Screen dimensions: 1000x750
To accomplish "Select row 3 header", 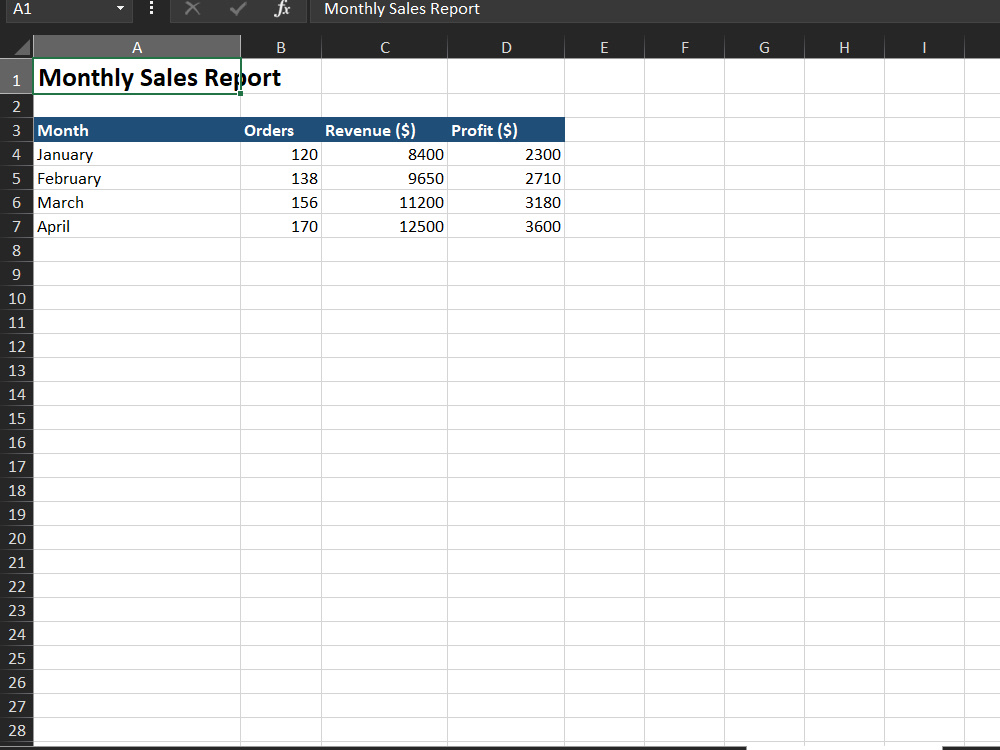I will click(x=17, y=130).
